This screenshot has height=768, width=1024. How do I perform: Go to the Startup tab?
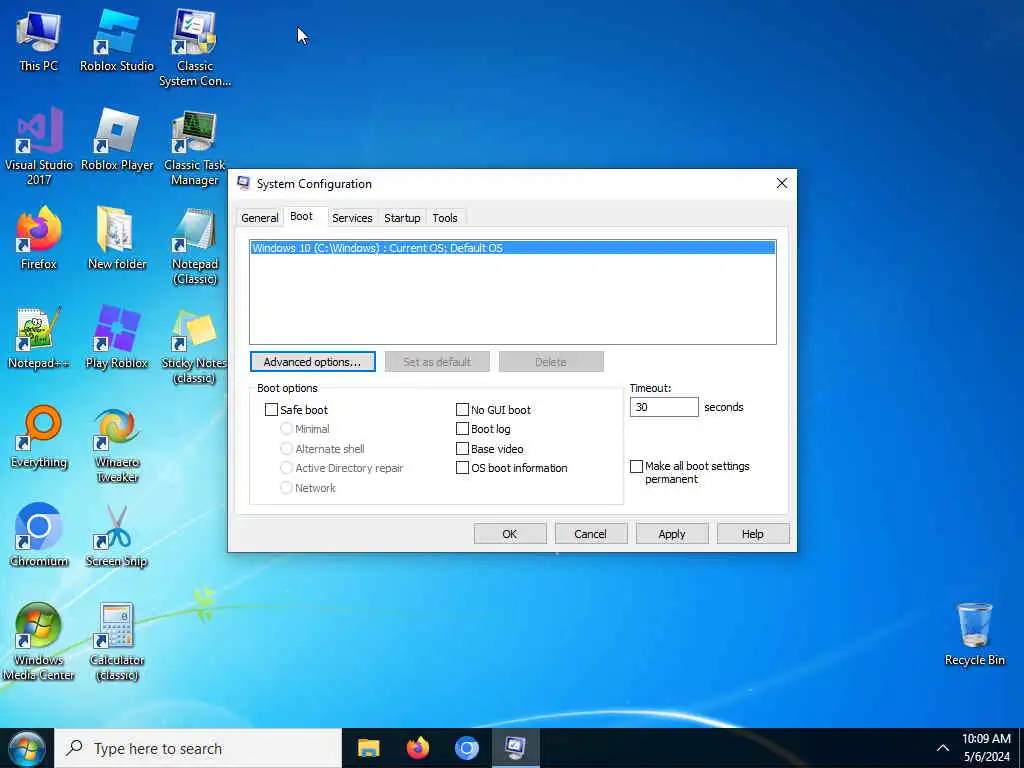point(402,218)
